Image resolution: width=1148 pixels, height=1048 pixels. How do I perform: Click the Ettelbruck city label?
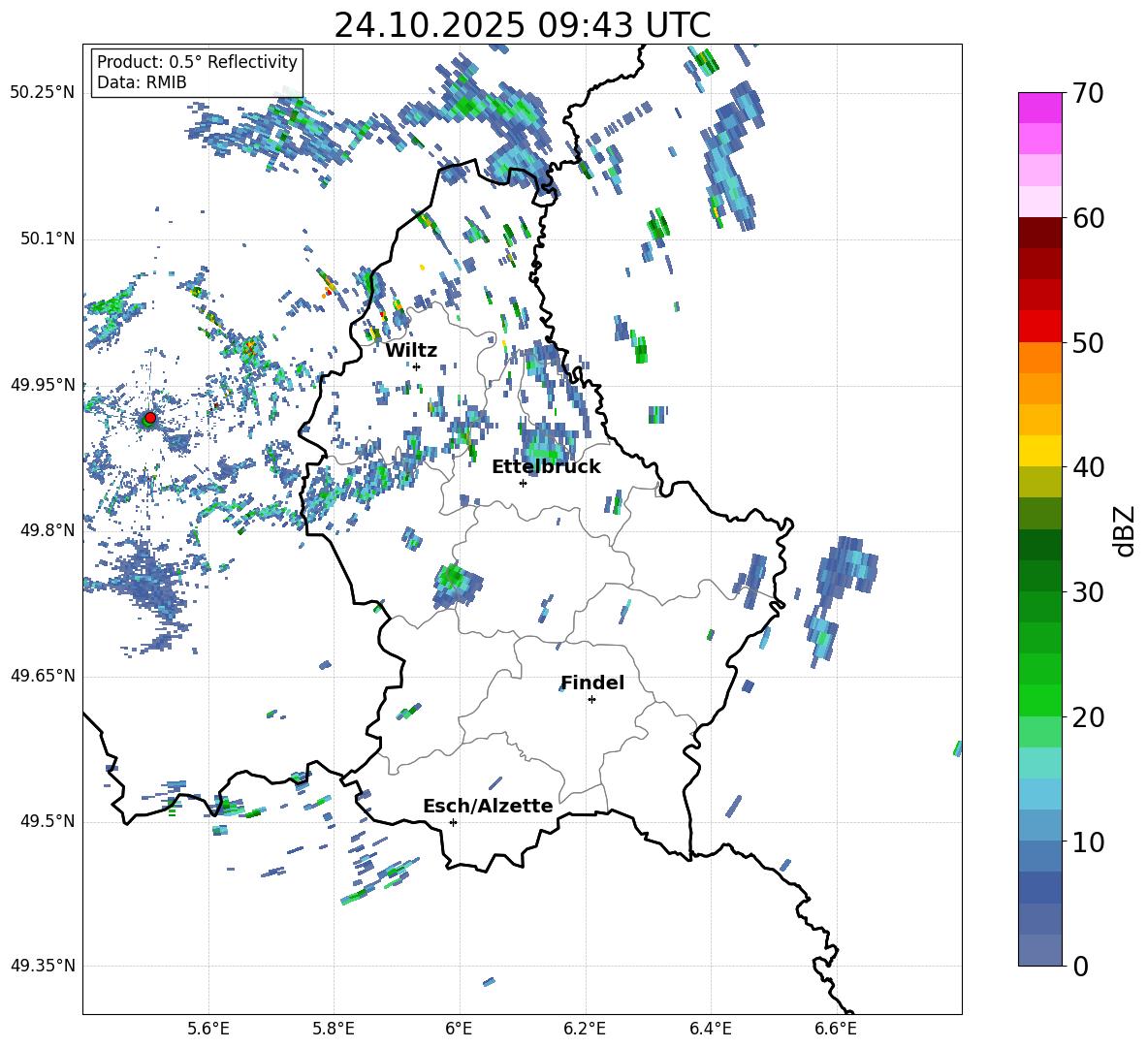(x=546, y=467)
